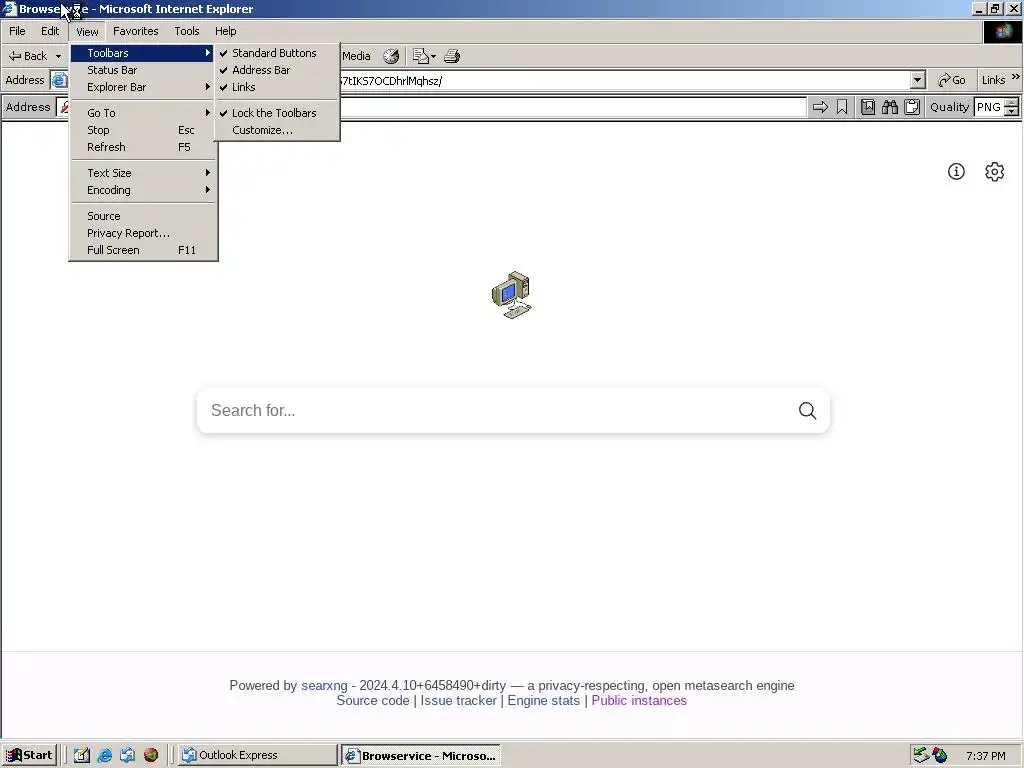Image resolution: width=1024 pixels, height=768 pixels.
Task: Click the Go button
Action: pyautogui.click(x=952, y=80)
